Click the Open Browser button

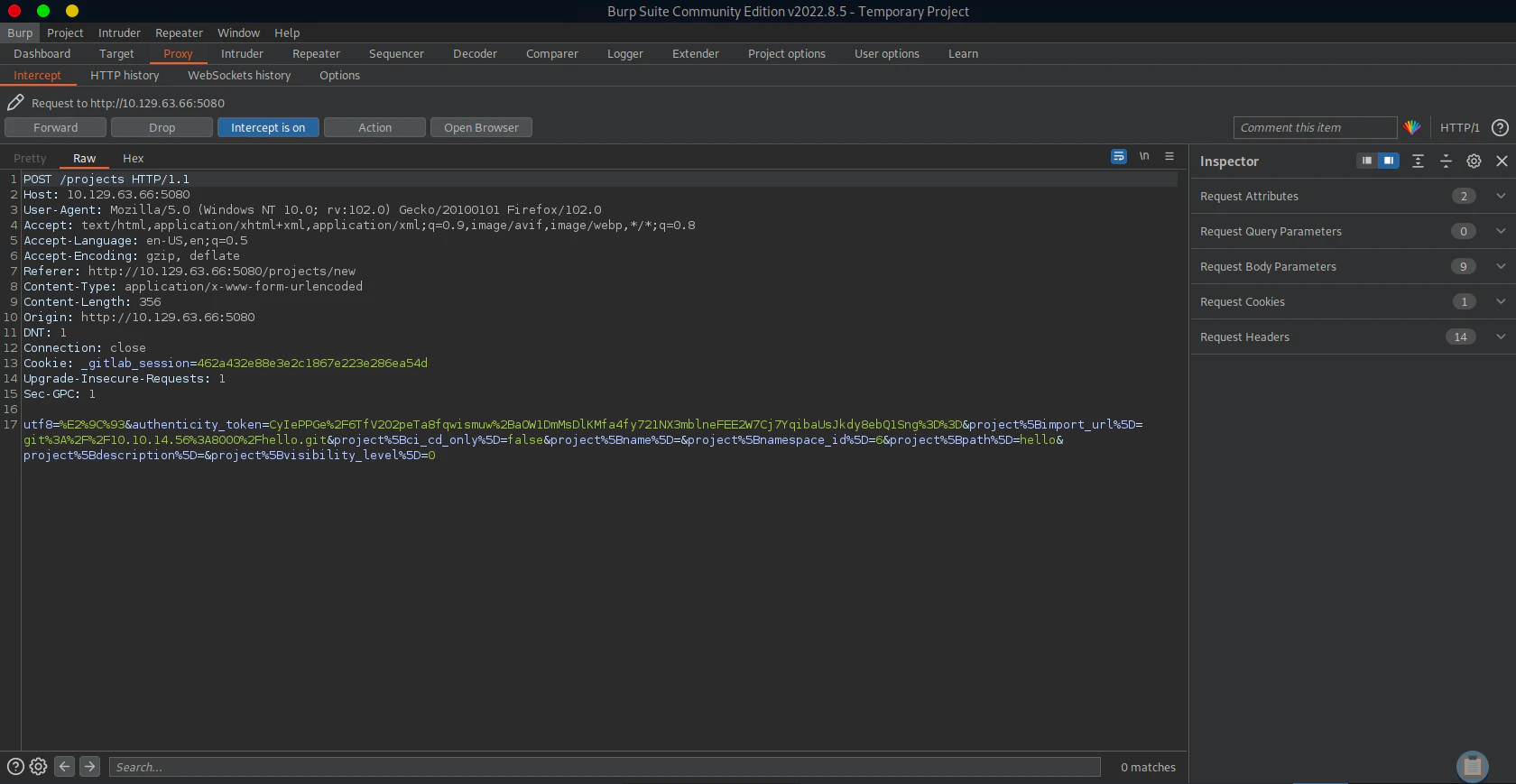(481, 127)
